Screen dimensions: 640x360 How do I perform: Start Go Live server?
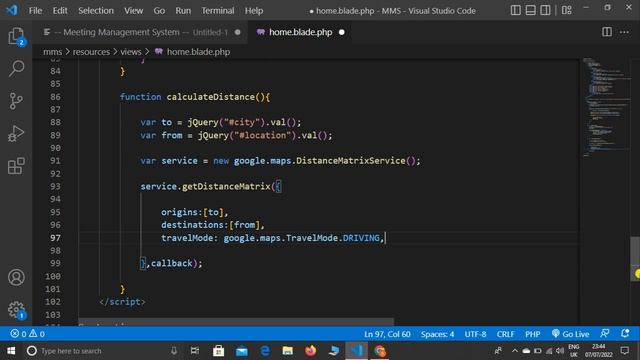(570, 334)
